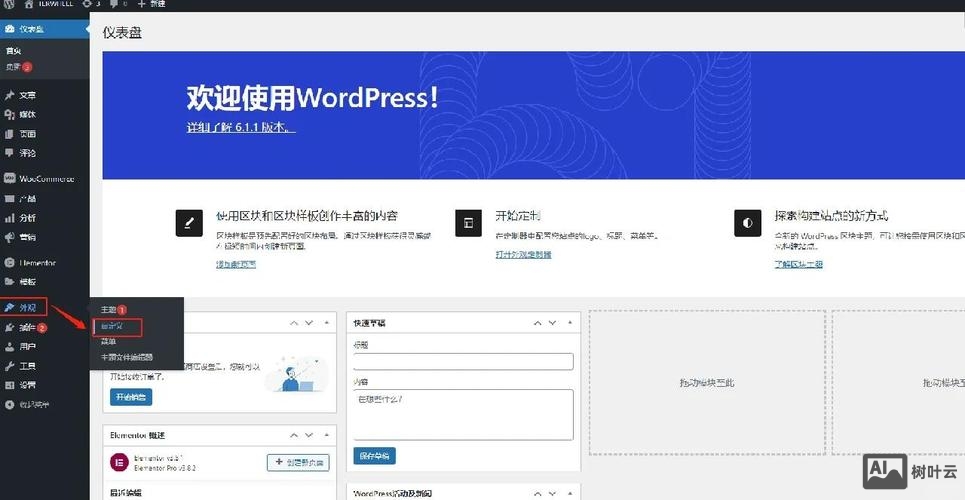Image resolution: width=965 pixels, height=500 pixels.
Task: Select 主题 in the 外观 flyout menu
Action: [x=114, y=310]
